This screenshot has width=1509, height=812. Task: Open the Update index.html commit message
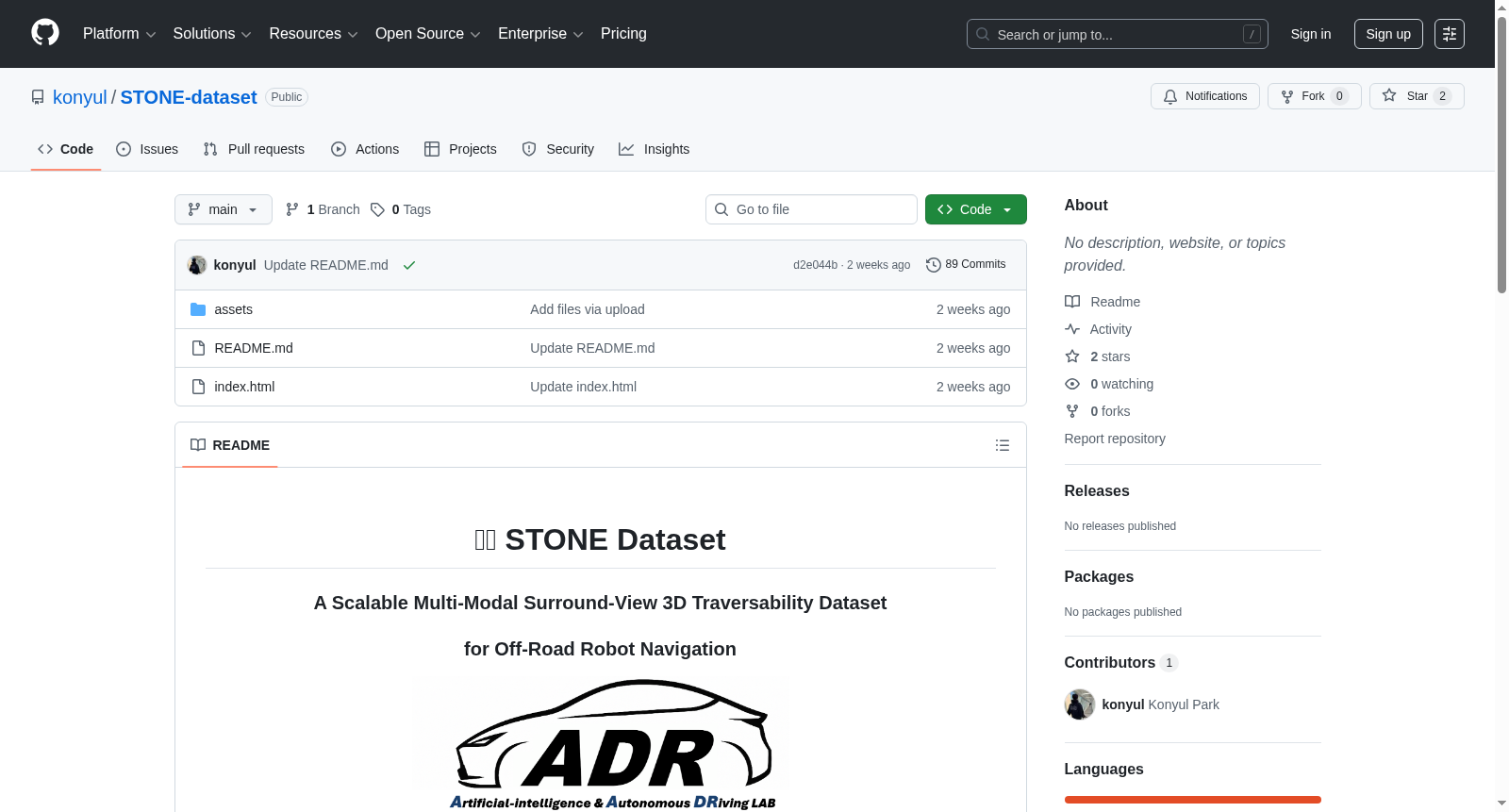click(x=583, y=387)
